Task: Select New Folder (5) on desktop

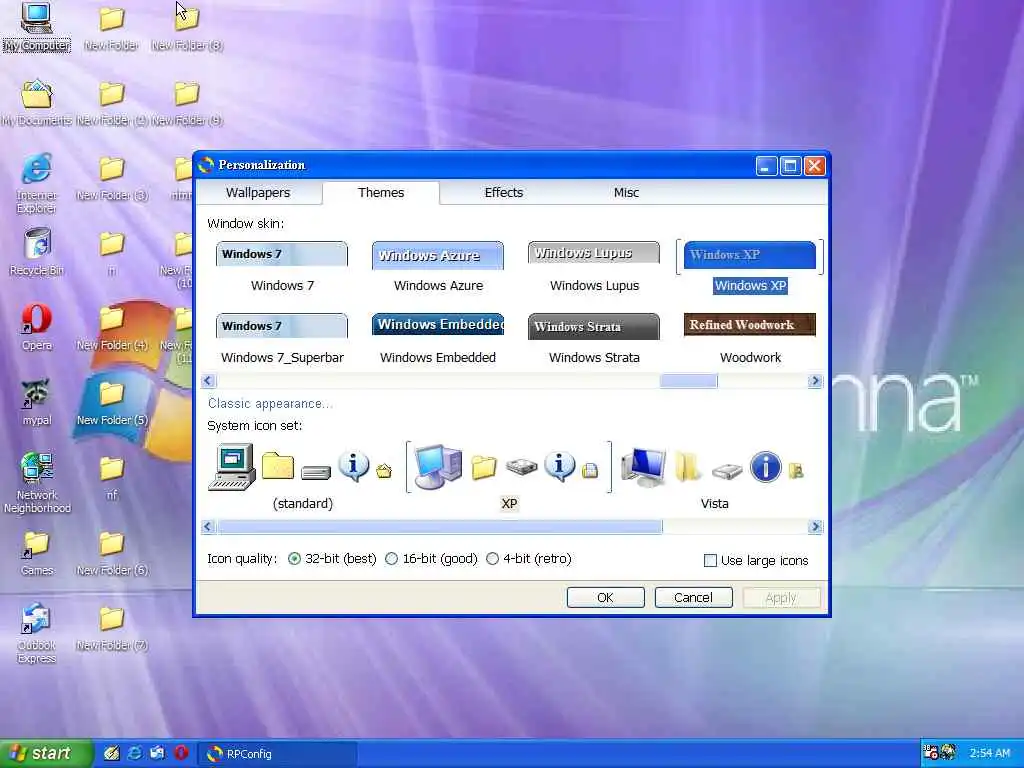Action: tap(112, 403)
